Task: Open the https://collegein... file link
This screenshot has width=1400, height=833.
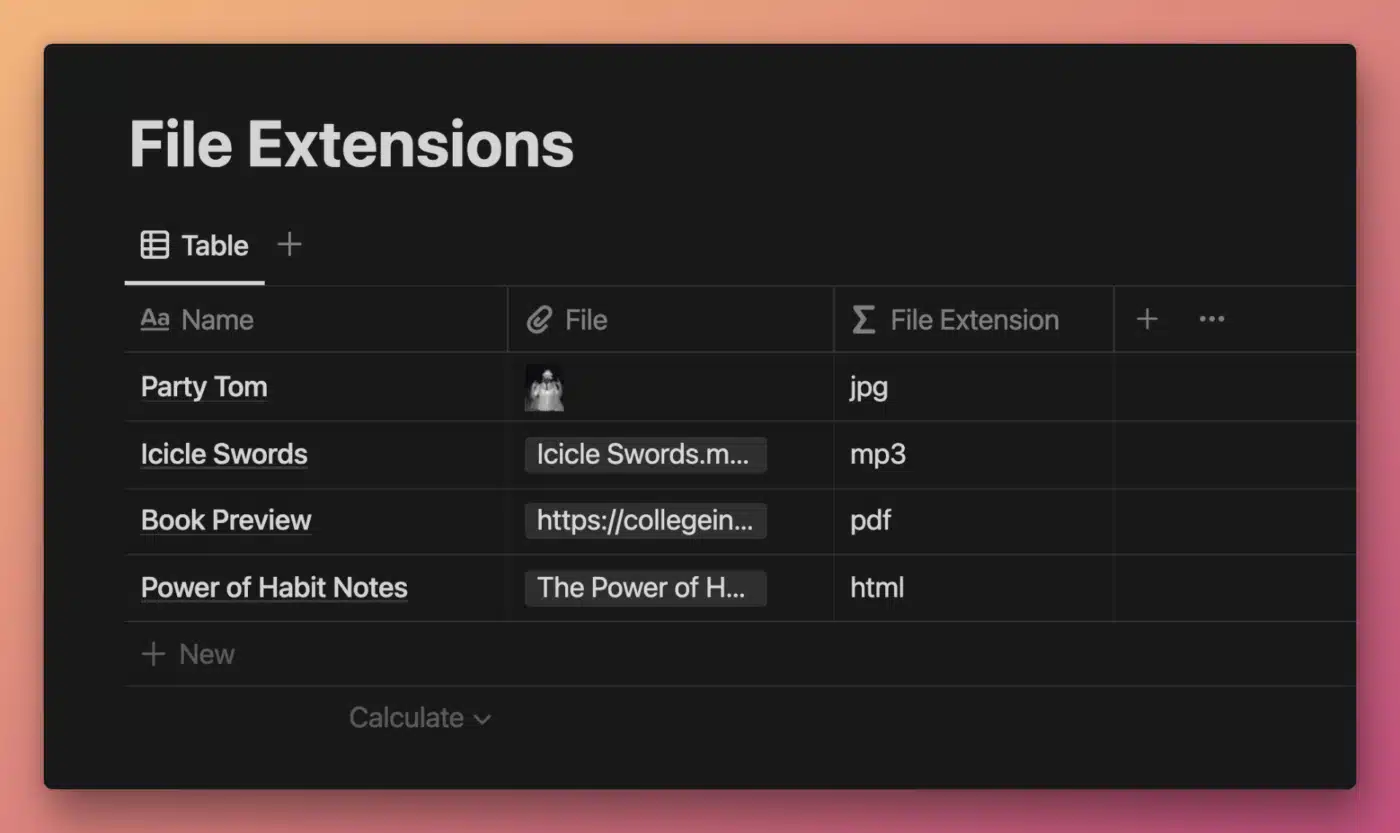Action: pos(645,521)
